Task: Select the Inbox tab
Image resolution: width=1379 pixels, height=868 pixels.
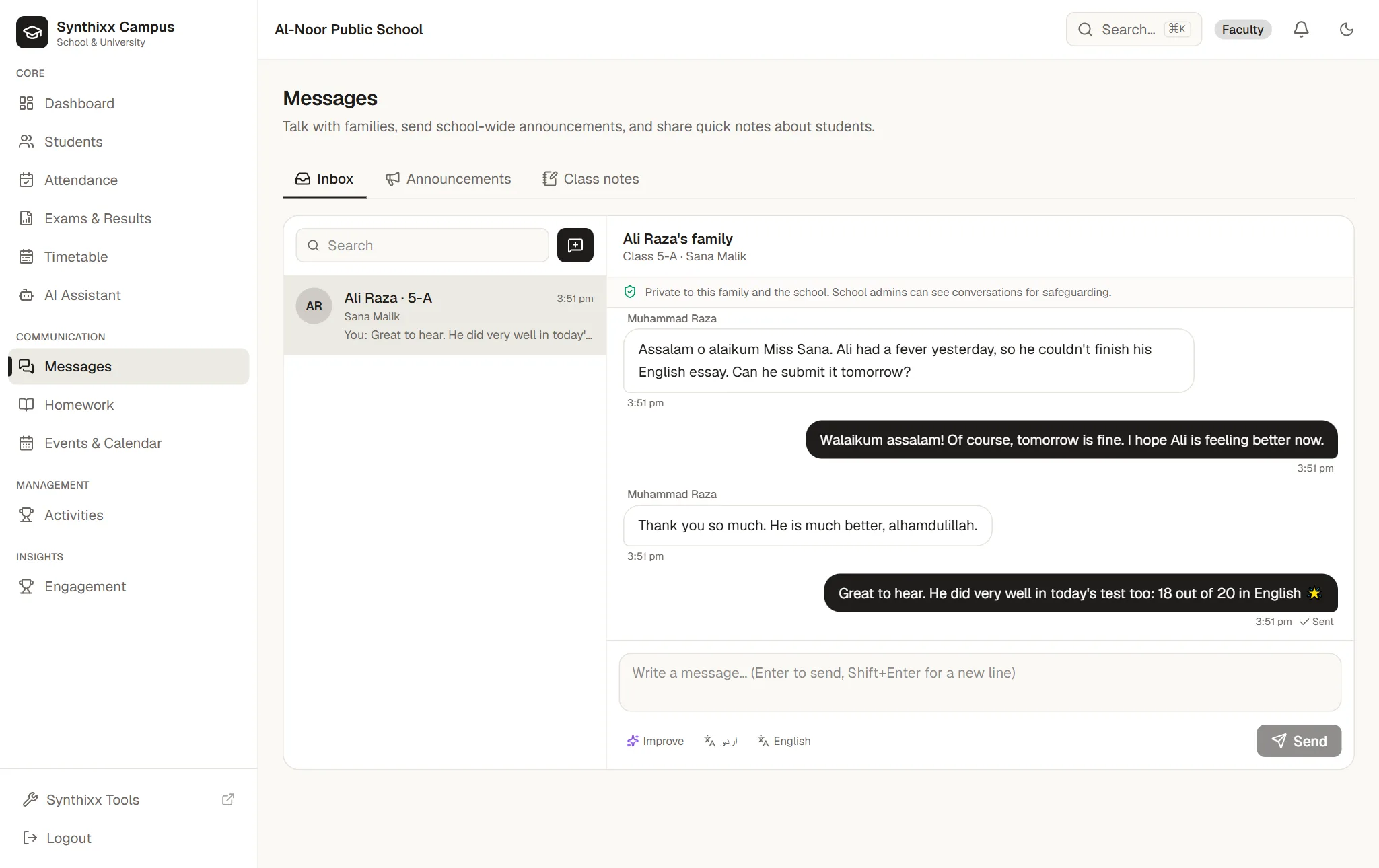Action: point(324,179)
